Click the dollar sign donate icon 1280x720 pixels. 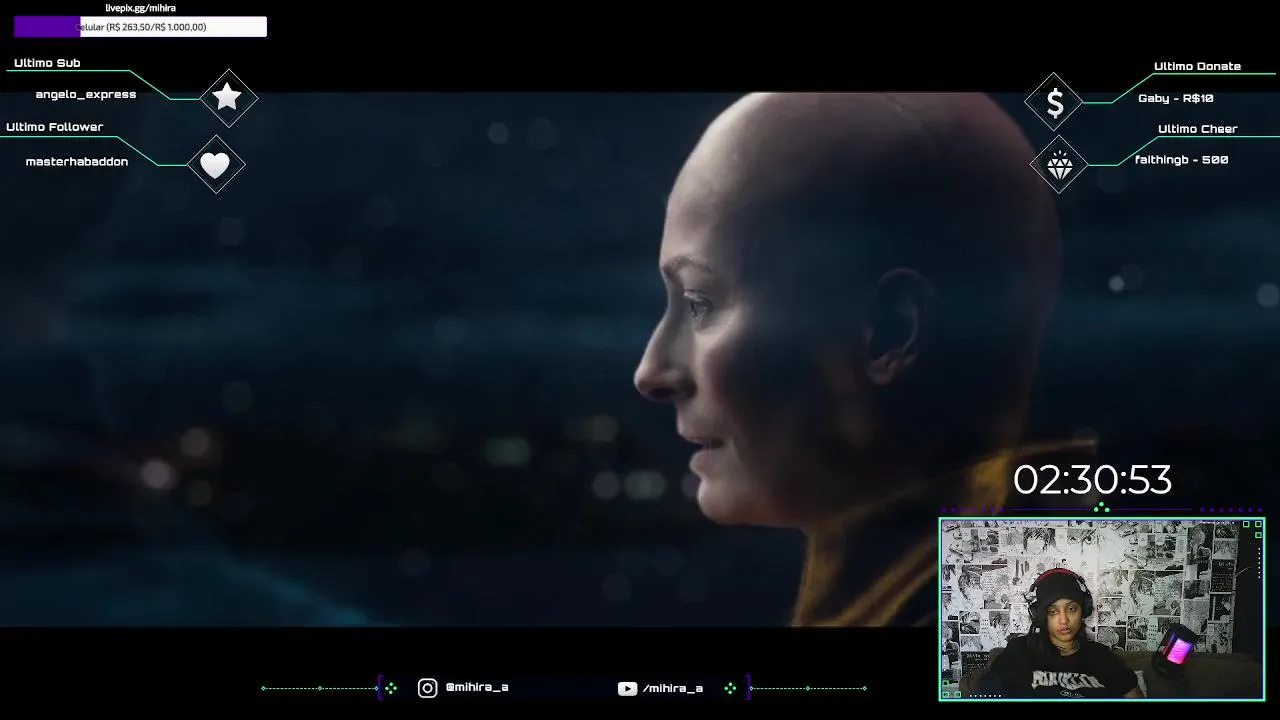pyautogui.click(x=1055, y=102)
